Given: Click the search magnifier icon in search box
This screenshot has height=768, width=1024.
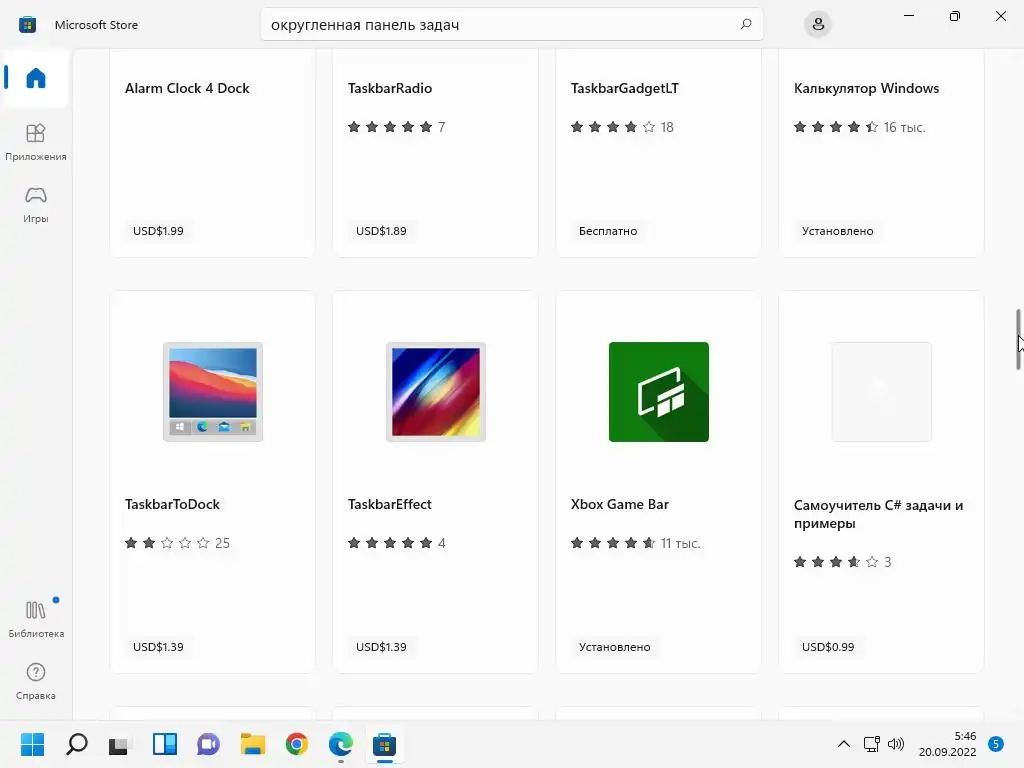Looking at the screenshot, I should pos(746,24).
